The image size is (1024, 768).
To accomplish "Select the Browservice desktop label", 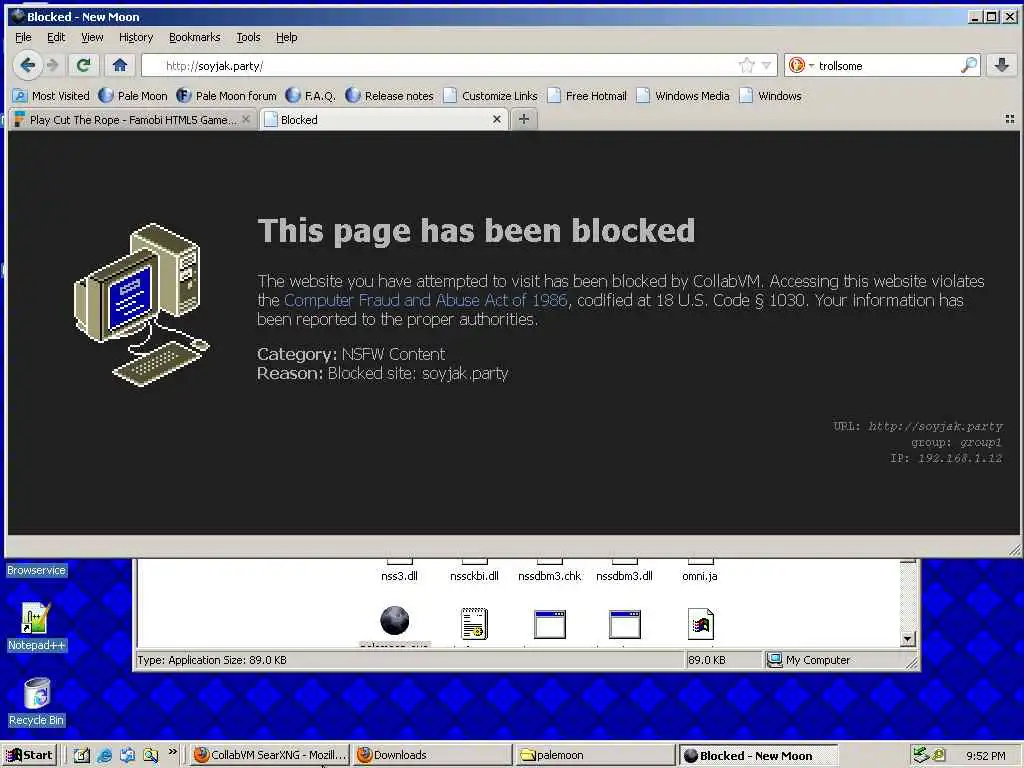I will (36, 570).
